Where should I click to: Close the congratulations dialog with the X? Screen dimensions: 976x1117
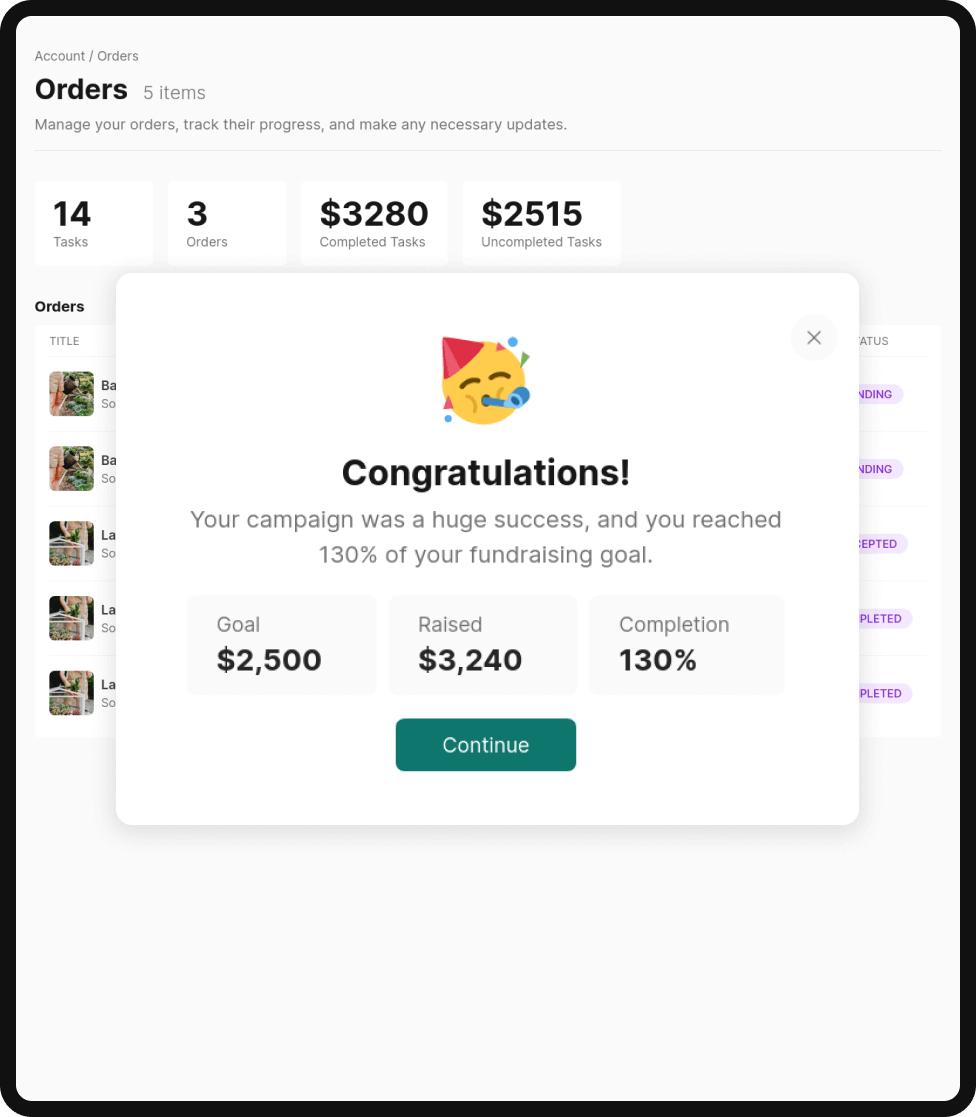(x=814, y=338)
